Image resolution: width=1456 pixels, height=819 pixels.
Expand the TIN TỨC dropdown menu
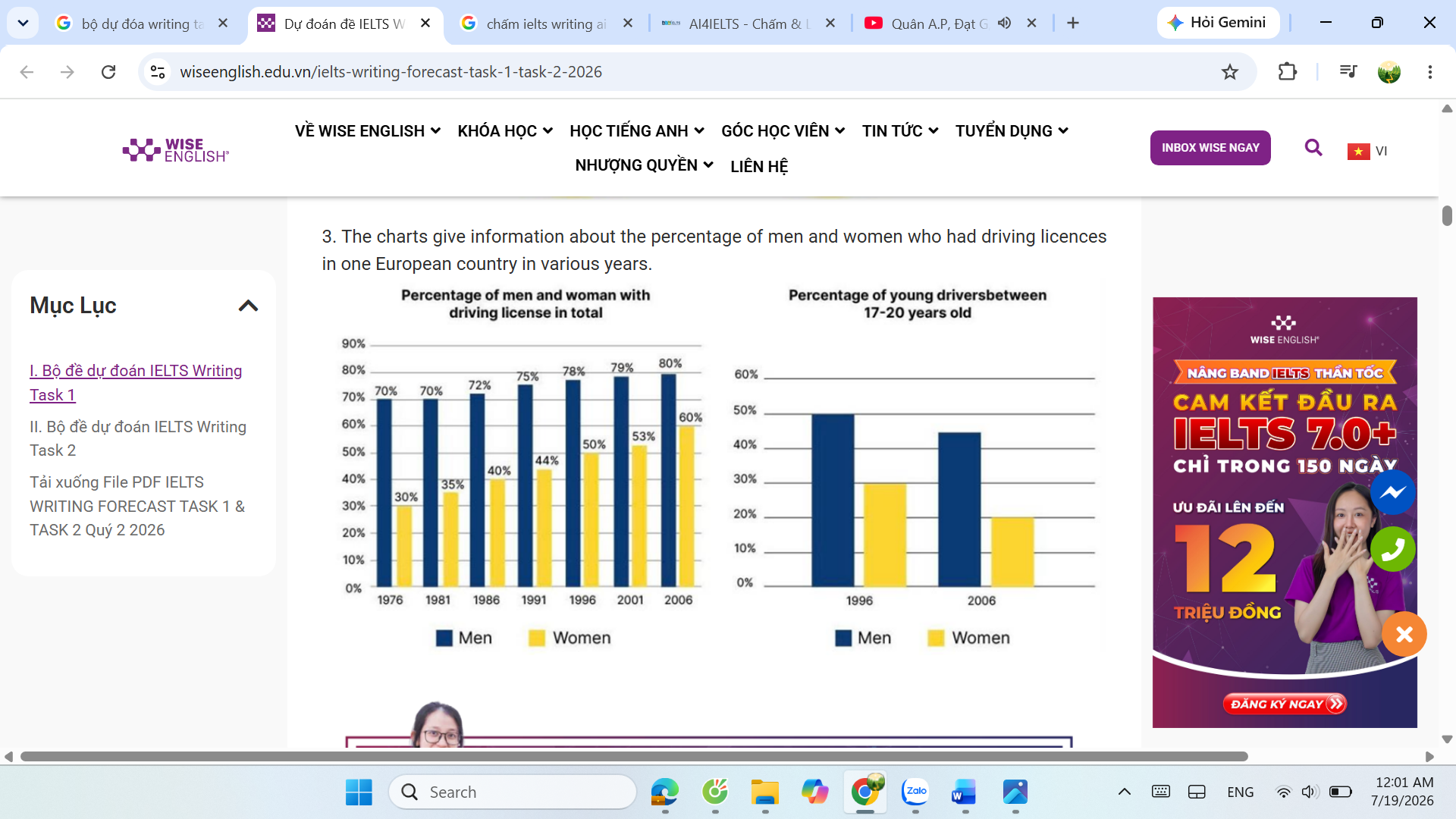click(900, 131)
